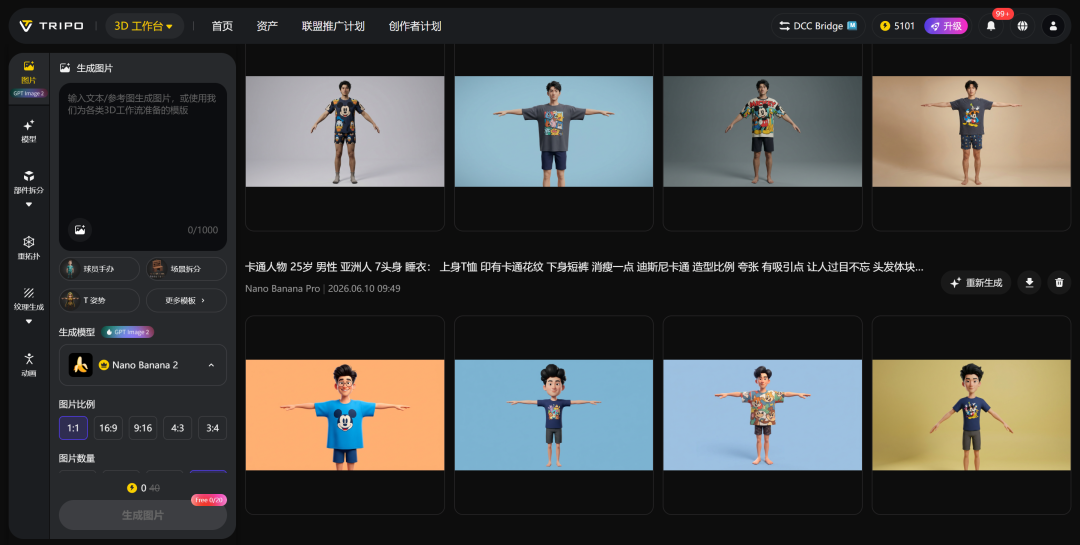
Task: Select 16:9 image ratio
Action: [108, 428]
